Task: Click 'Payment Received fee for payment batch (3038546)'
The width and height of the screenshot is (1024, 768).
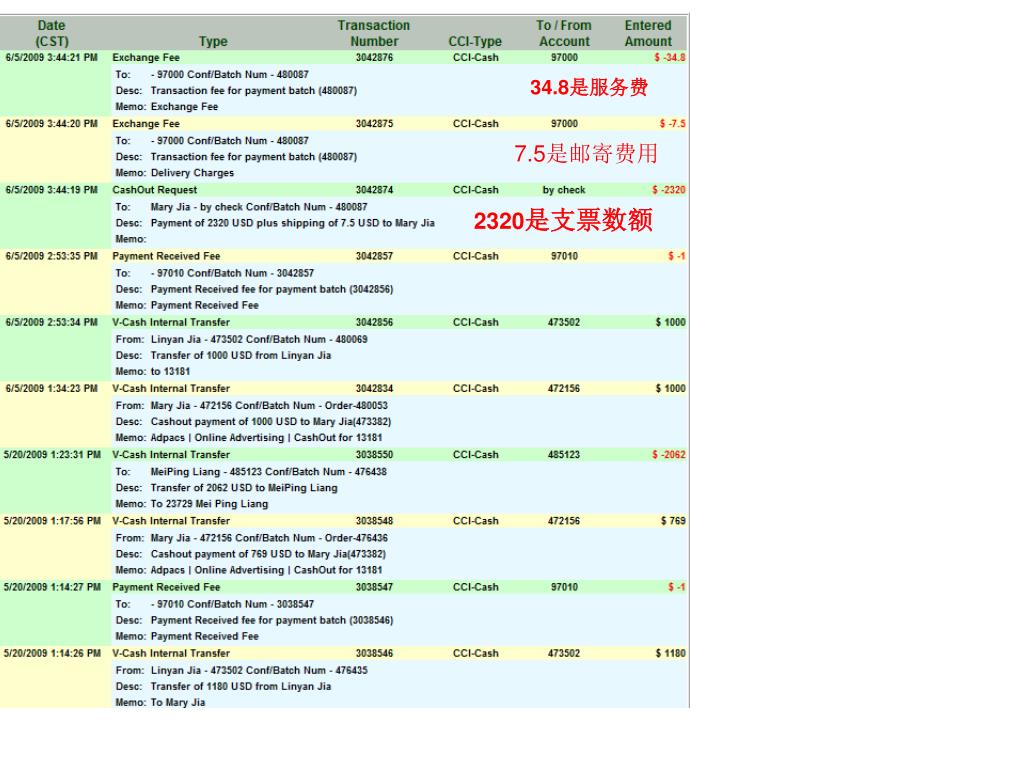Action: [x=272, y=620]
